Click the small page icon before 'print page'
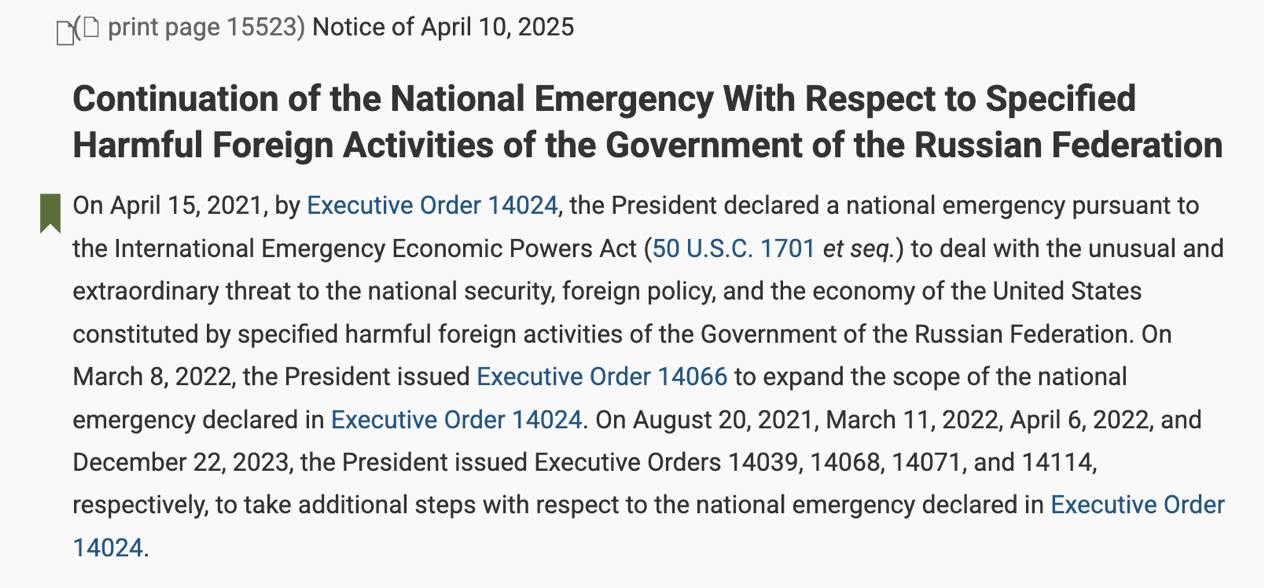The height and width of the screenshot is (588, 1280). click(x=91, y=27)
